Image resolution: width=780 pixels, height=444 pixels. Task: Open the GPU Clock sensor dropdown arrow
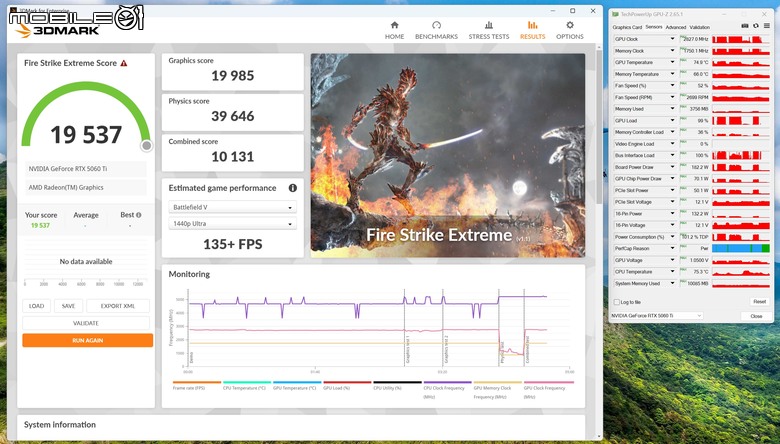click(x=673, y=39)
